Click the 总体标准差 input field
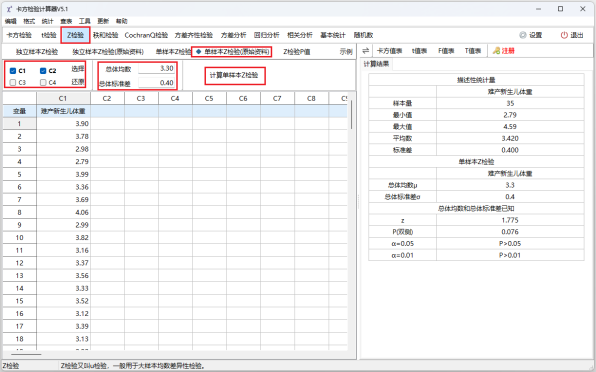This screenshot has width=596, height=372. (156, 83)
